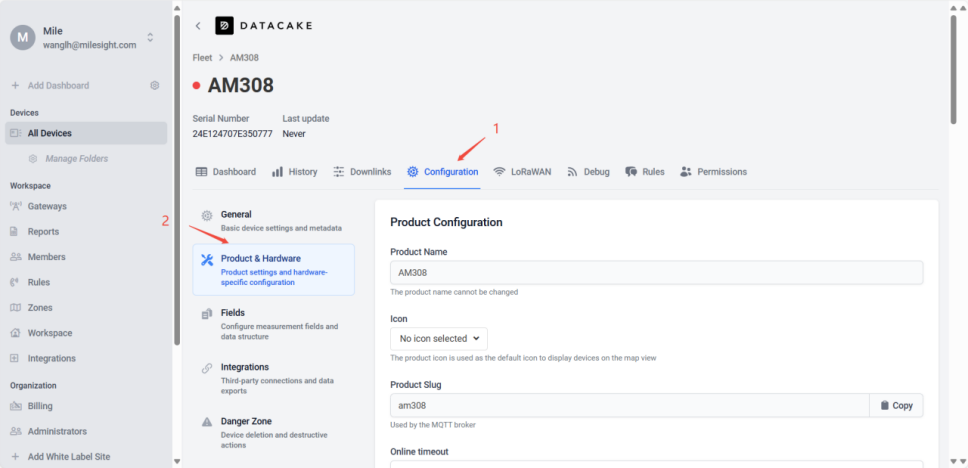This screenshot has height=468, width=968.
Task: Click the Reports document icon
Action: tap(15, 232)
